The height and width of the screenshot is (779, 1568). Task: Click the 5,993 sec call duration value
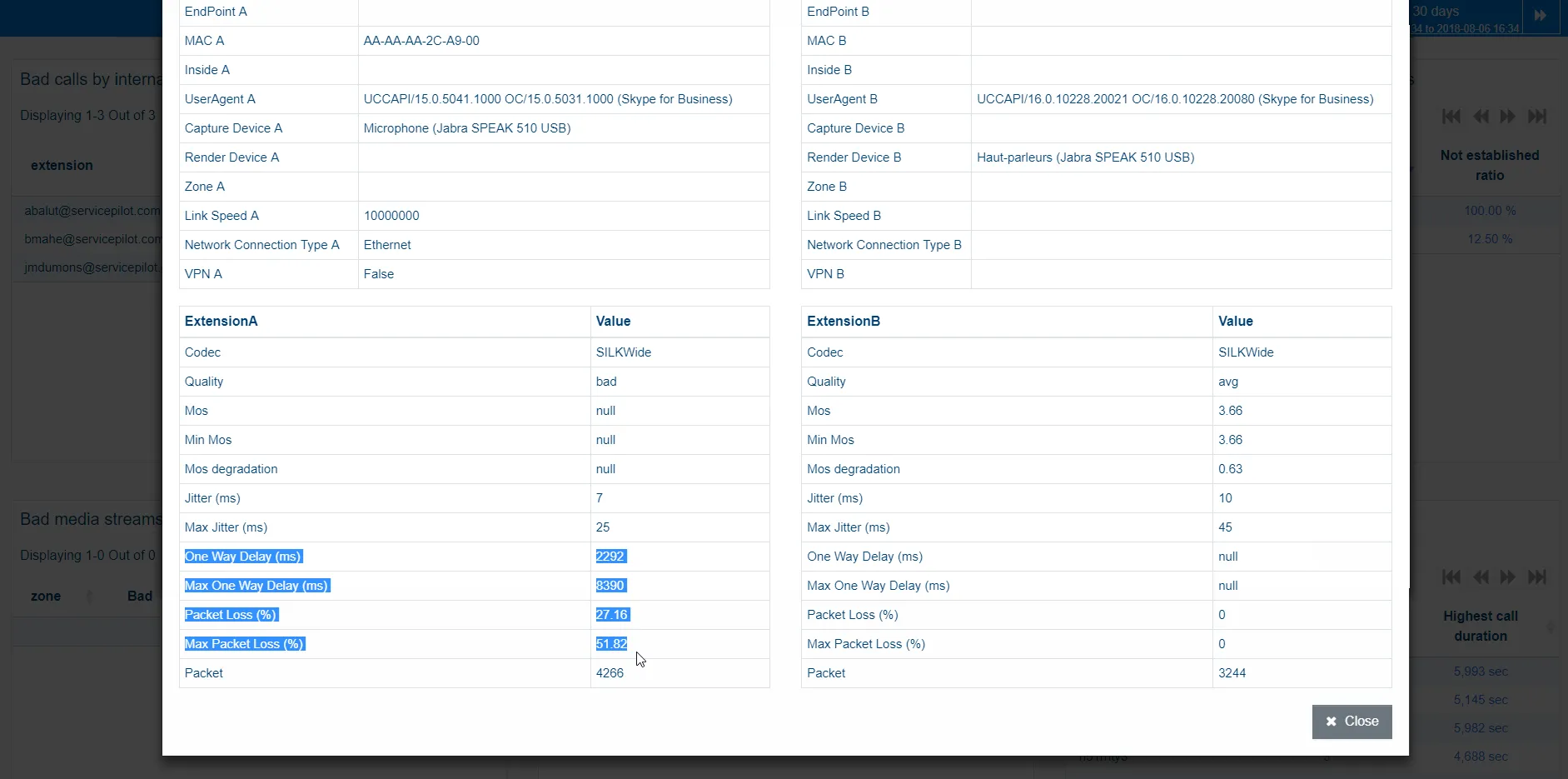(x=1481, y=672)
